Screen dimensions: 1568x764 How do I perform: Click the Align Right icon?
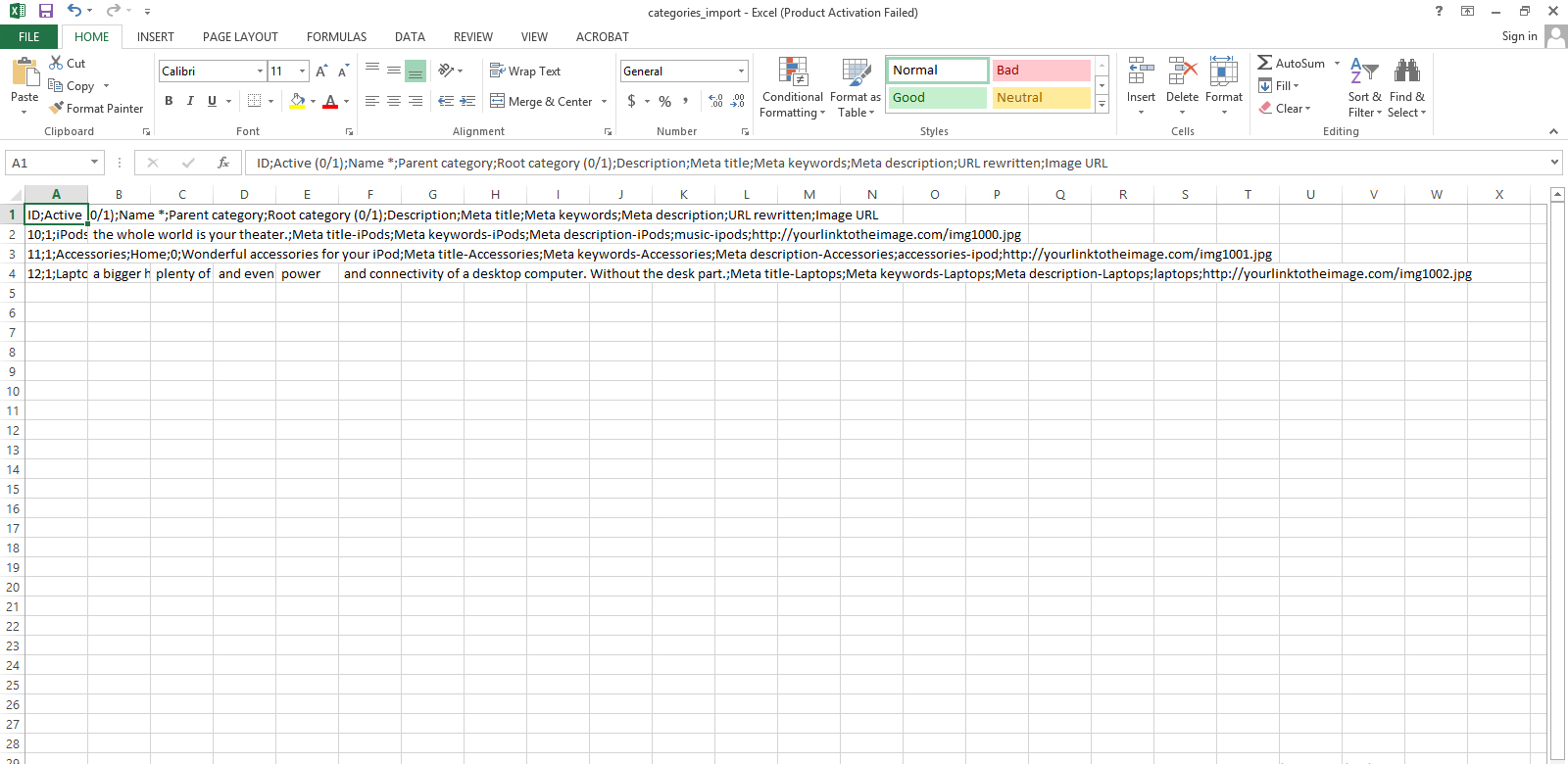point(416,101)
